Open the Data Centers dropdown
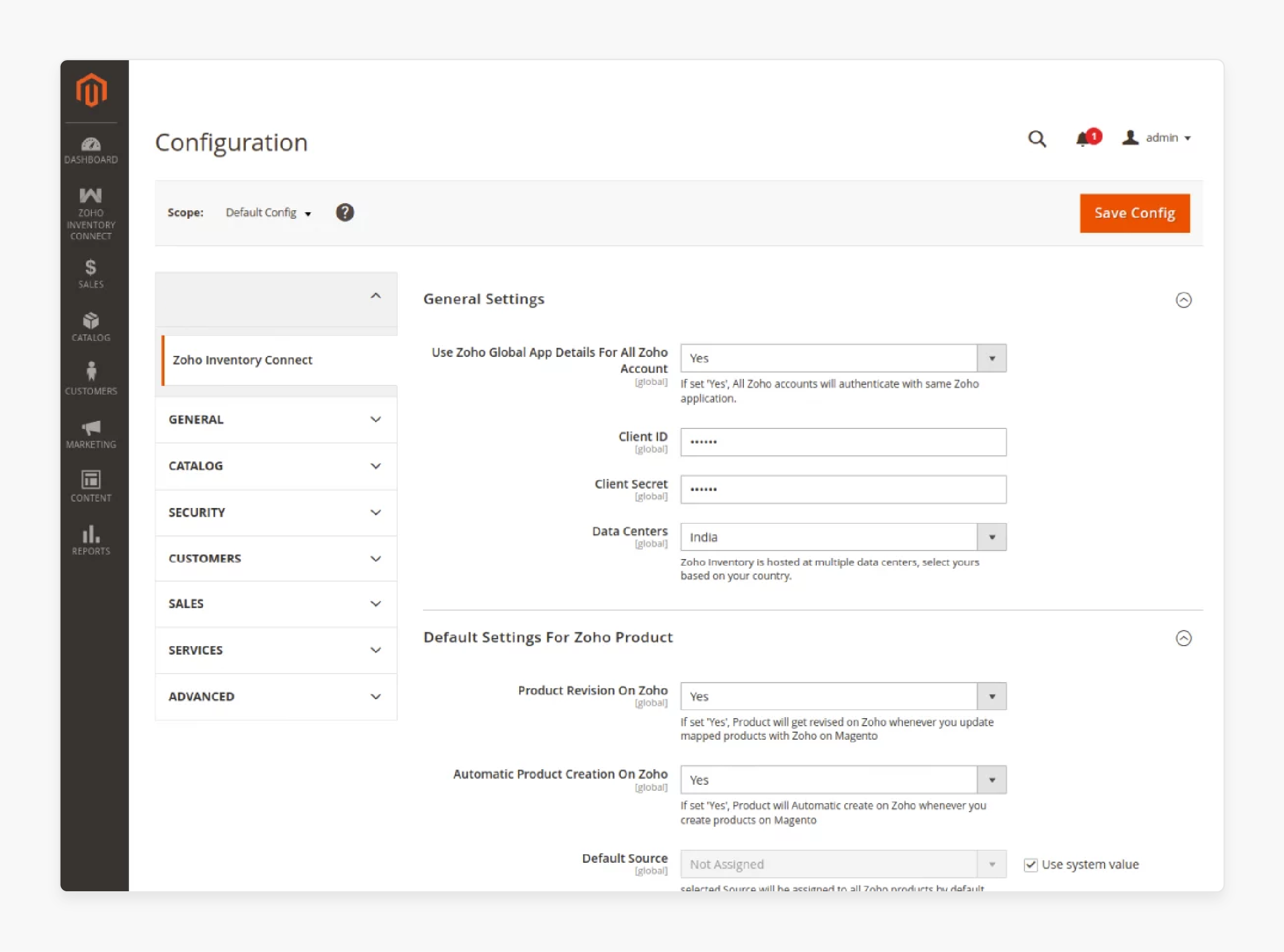The height and width of the screenshot is (952, 1284). (x=843, y=537)
